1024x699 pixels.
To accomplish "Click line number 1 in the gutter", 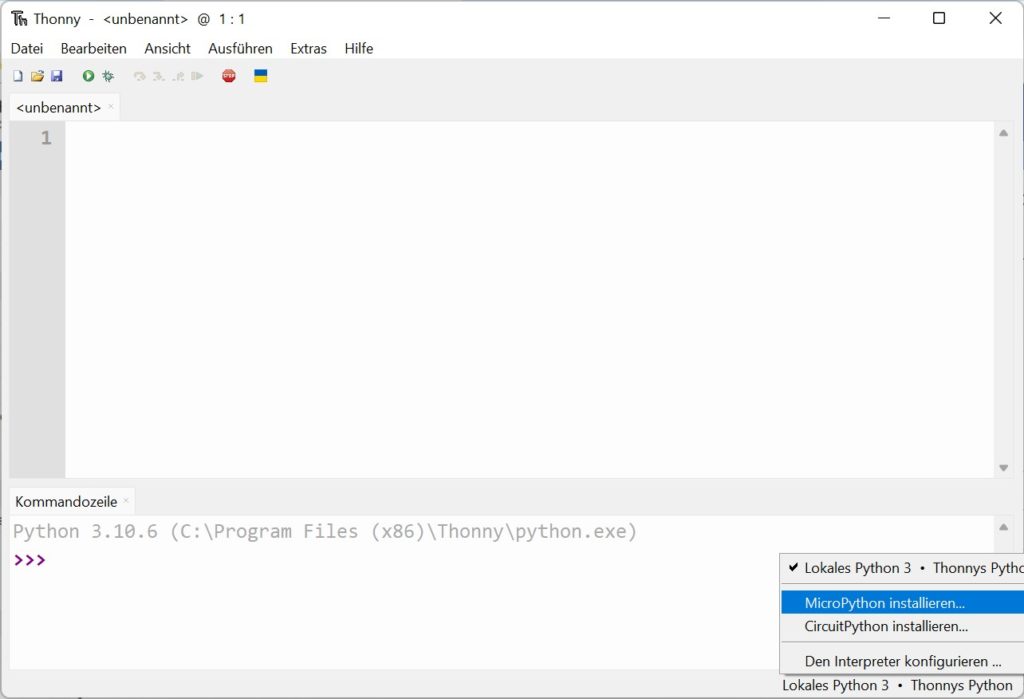I will tap(46, 138).
